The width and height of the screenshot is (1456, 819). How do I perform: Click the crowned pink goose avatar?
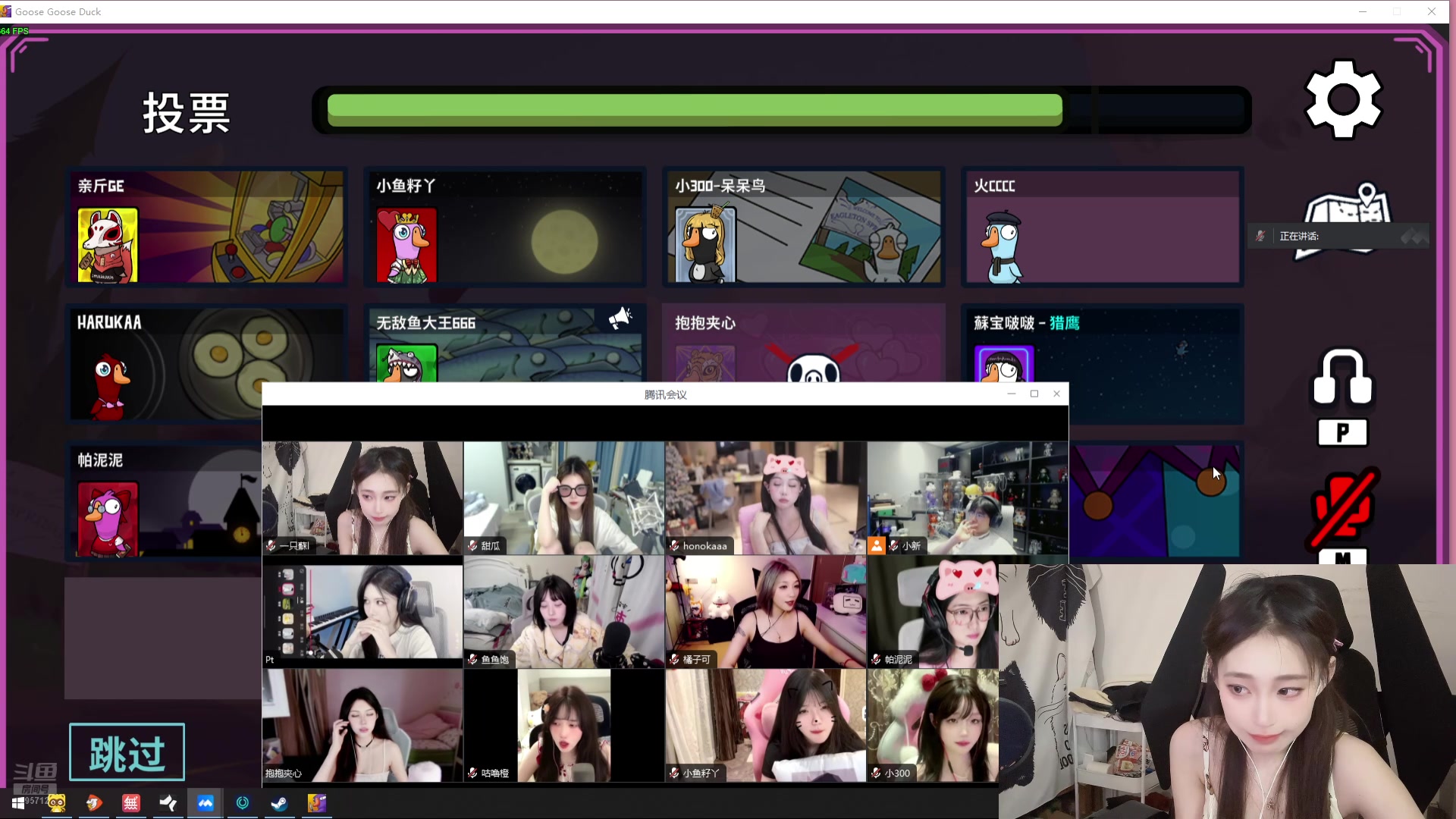(407, 245)
